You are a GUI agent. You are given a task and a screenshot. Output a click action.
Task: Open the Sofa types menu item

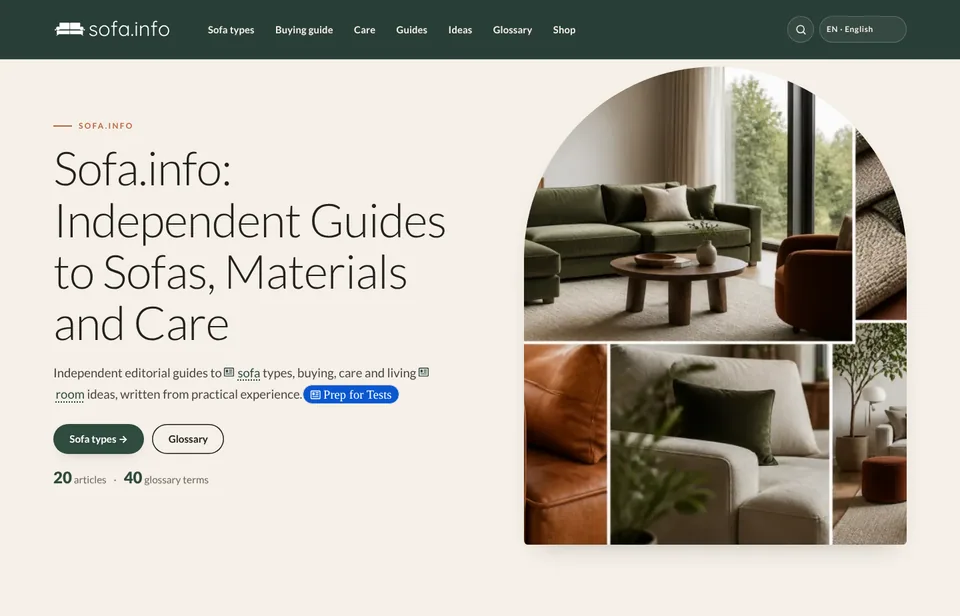[231, 29]
